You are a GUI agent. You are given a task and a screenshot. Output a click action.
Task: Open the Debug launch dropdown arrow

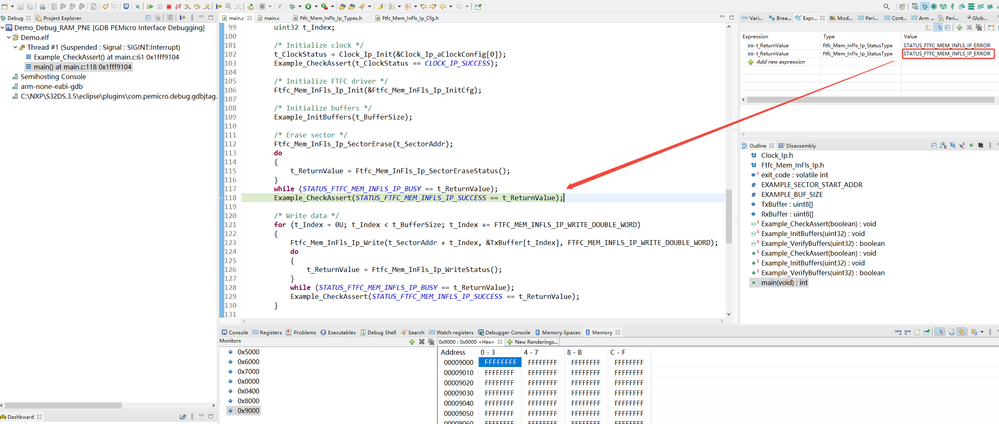click(x=299, y=6)
